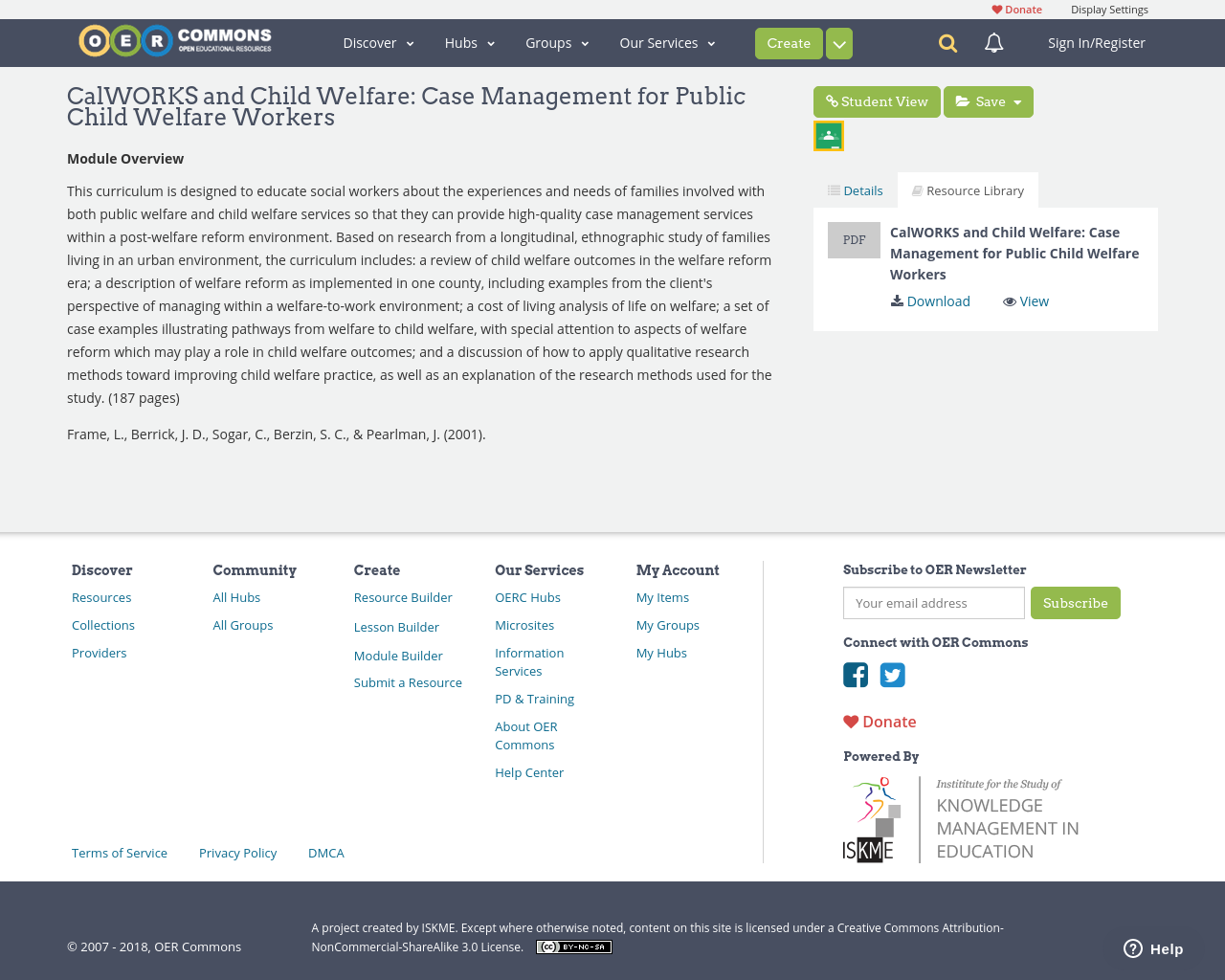The height and width of the screenshot is (980, 1225).
Task: Open OER Commons Twitter icon
Action: pyautogui.click(x=892, y=675)
